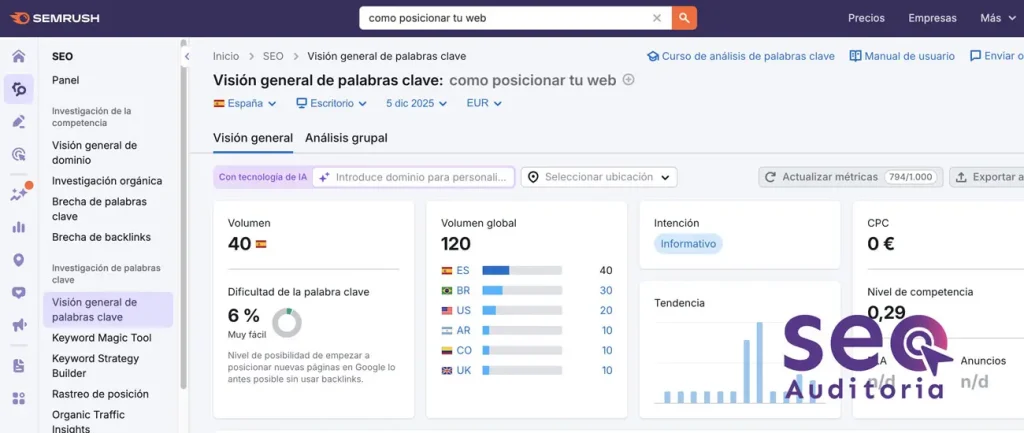Open the bar chart sidebar icon

[x=18, y=227]
